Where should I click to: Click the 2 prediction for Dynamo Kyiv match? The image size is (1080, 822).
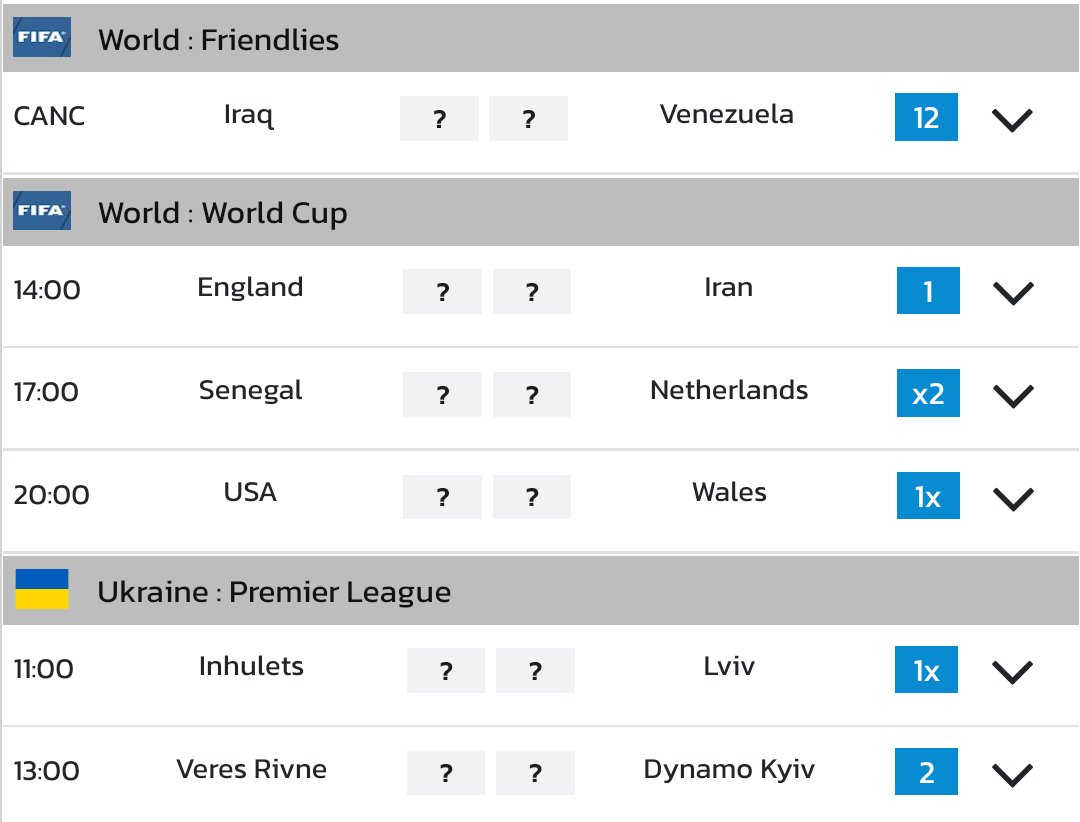[x=926, y=773]
